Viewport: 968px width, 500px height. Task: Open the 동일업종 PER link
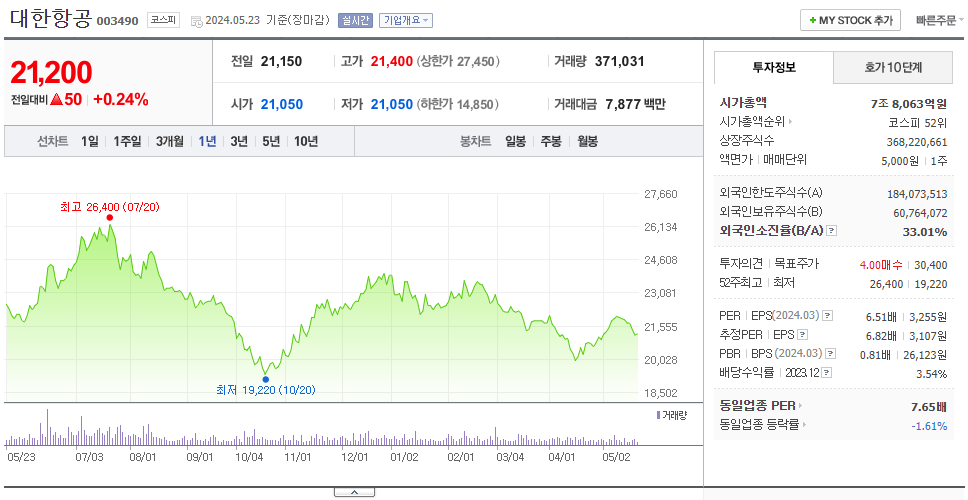point(757,406)
